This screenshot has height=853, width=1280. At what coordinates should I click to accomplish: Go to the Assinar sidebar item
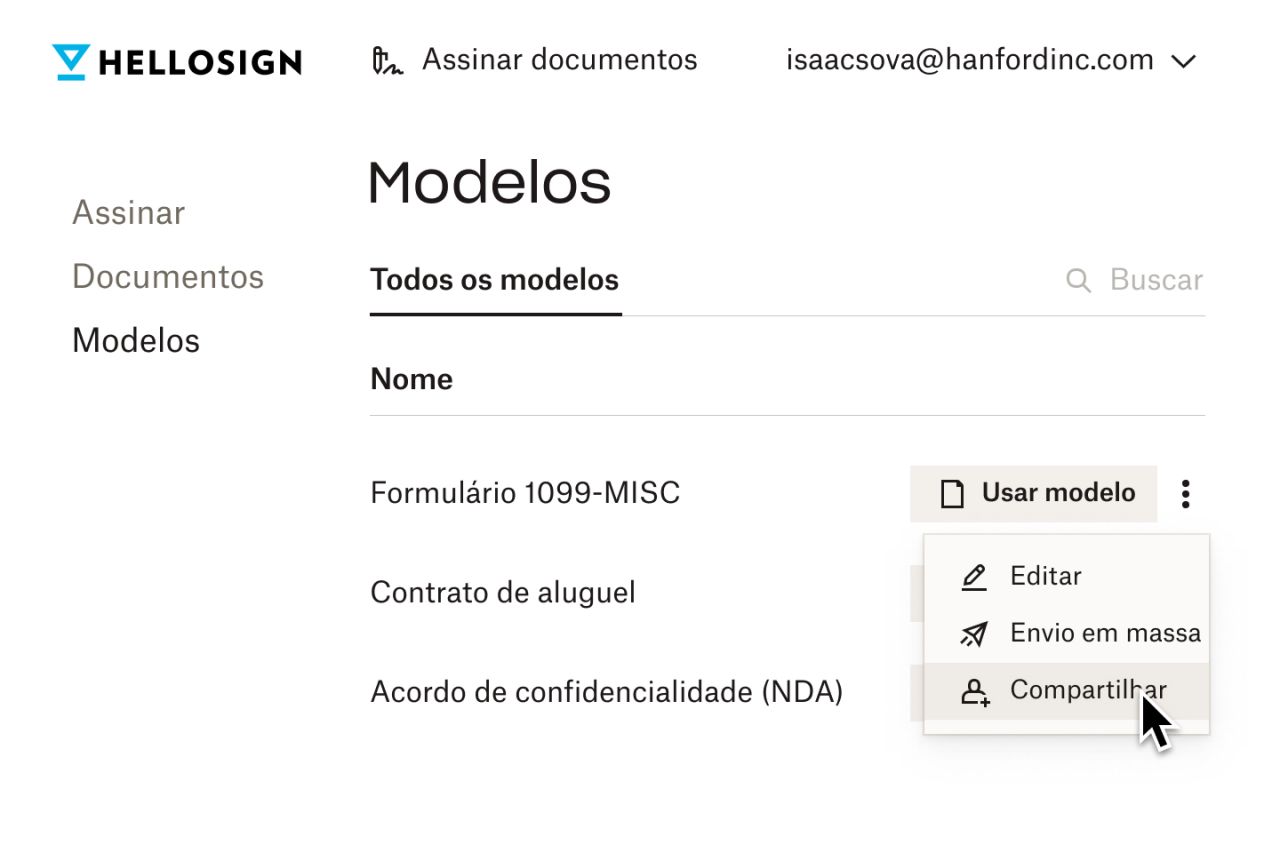coord(128,212)
